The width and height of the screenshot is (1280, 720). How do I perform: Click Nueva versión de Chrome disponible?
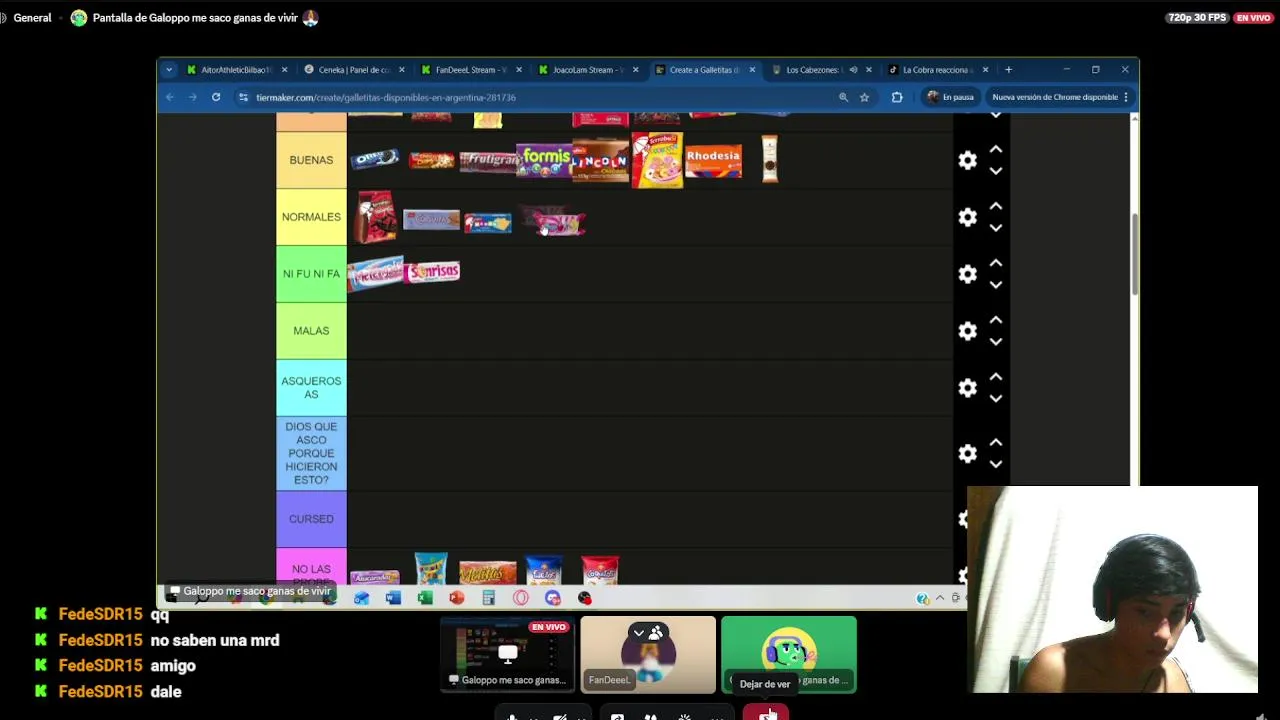click(1054, 97)
